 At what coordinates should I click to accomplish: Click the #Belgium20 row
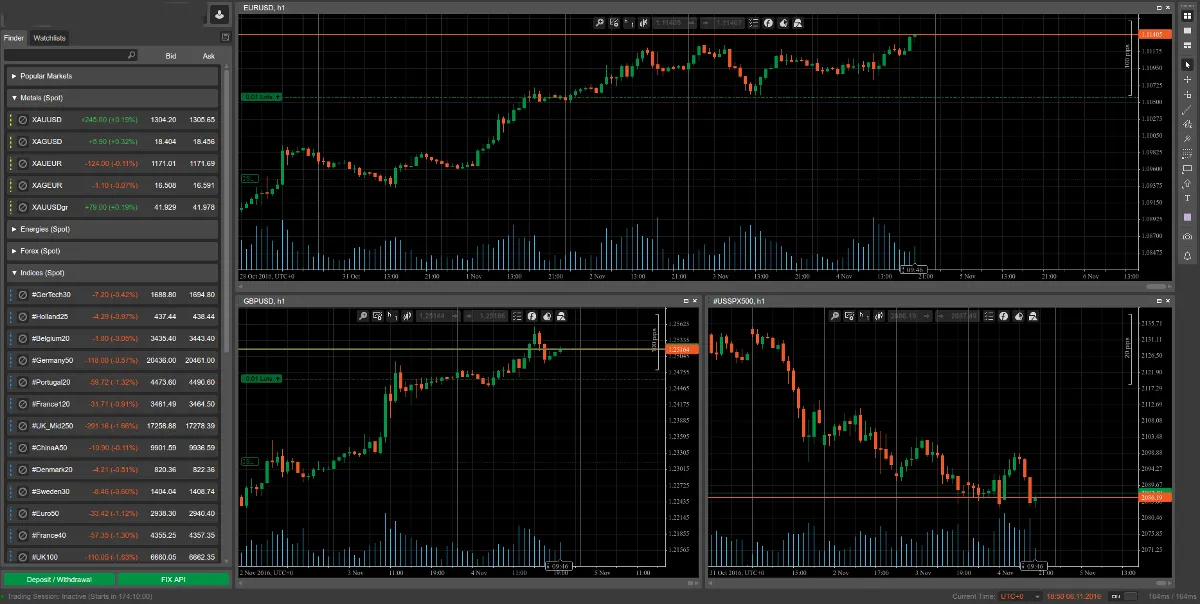(x=112, y=339)
